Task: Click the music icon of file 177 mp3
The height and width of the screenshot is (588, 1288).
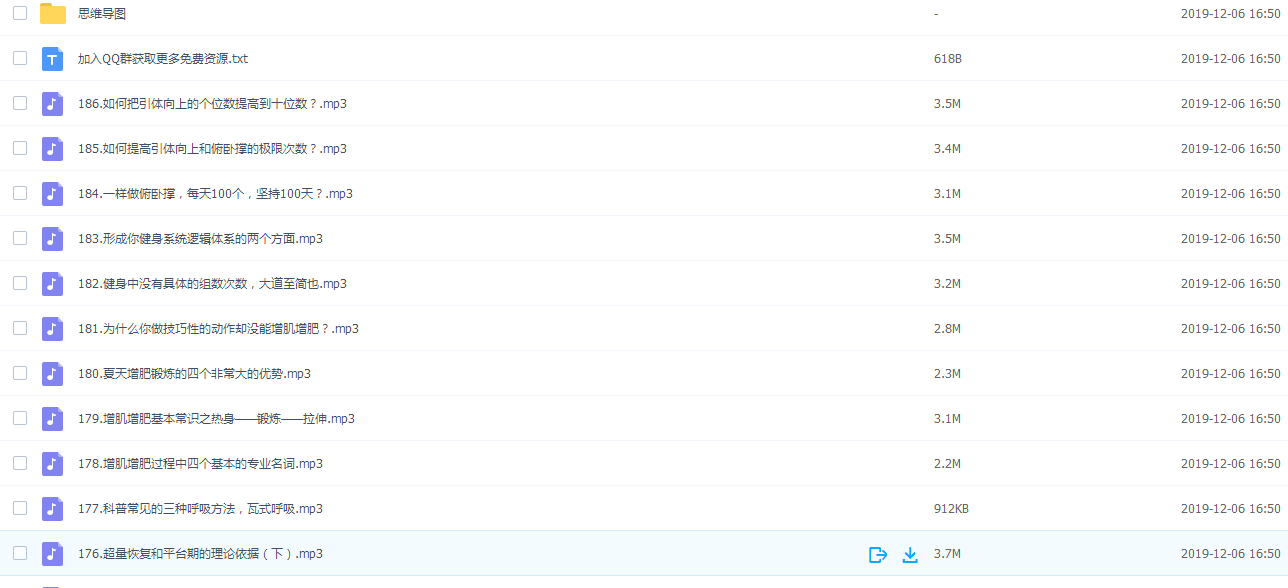Action: click(53, 509)
